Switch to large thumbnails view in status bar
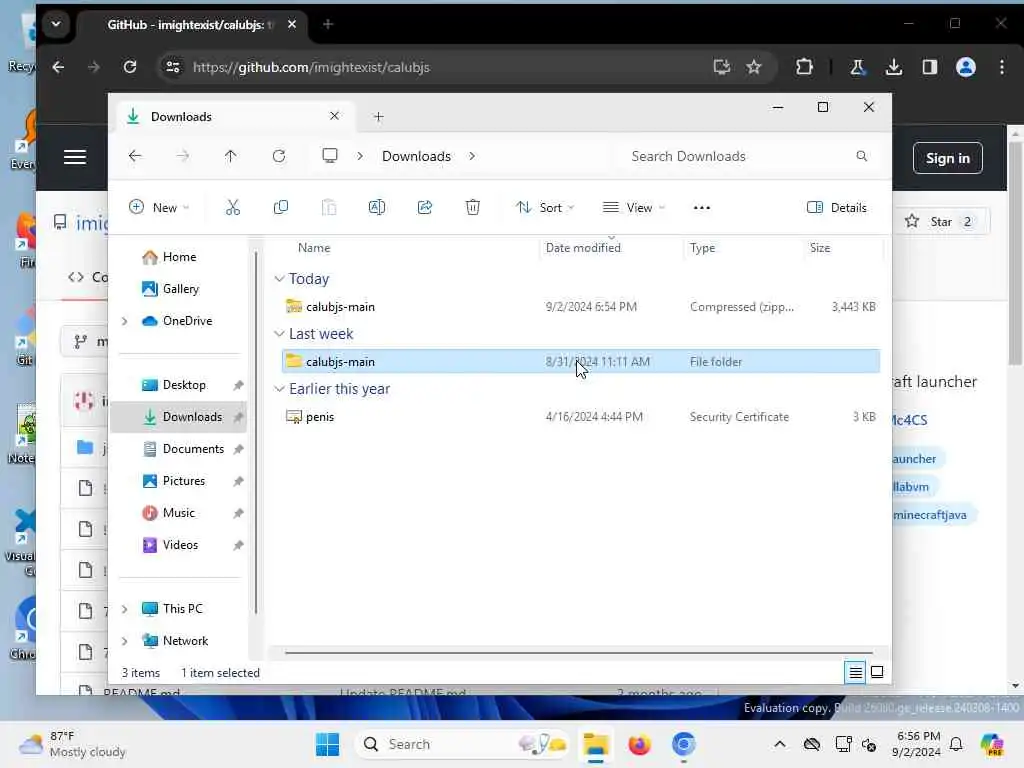This screenshot has width=1024, height=768. coord(877,672)
